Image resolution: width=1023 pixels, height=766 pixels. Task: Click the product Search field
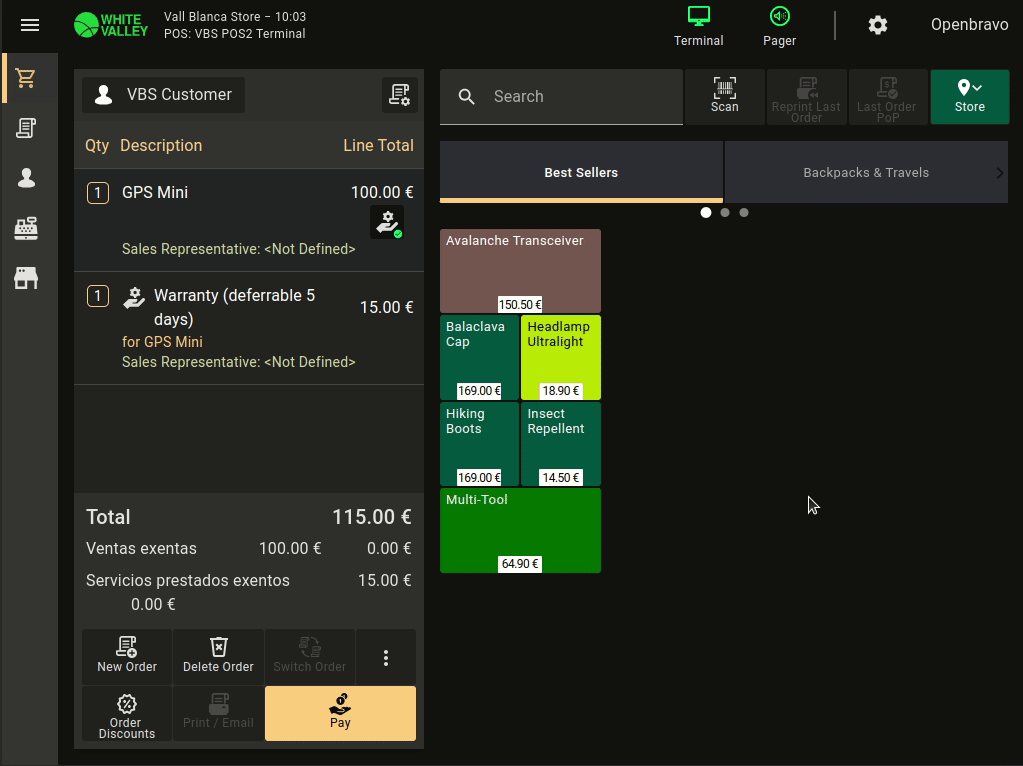pos(580,97)
